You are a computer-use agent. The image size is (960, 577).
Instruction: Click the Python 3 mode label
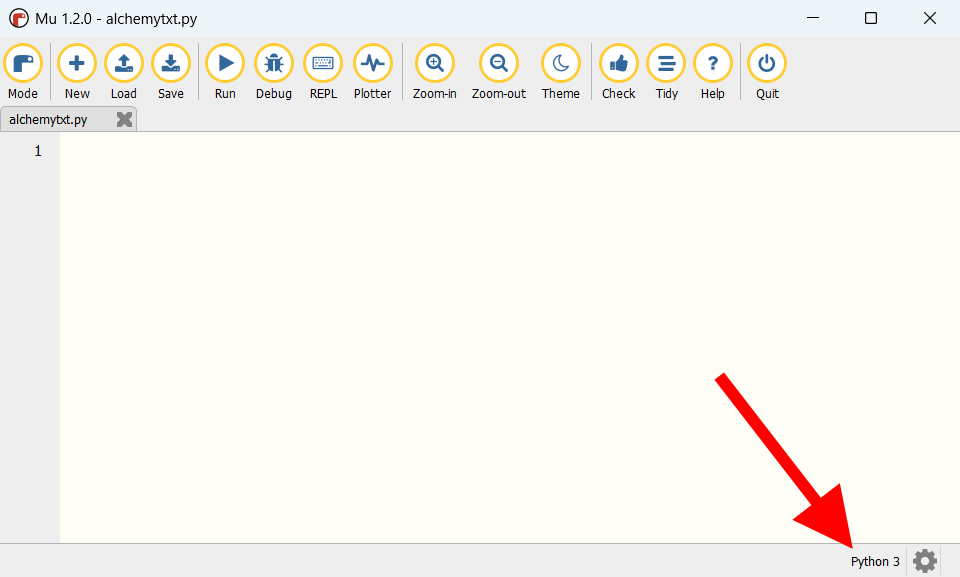point(875,562)
